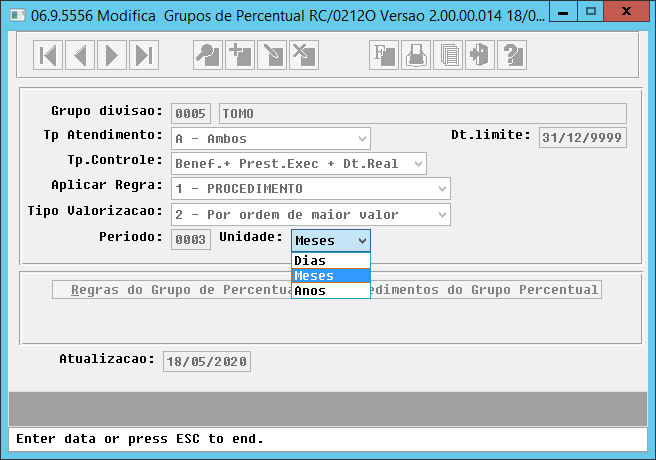Select Anos in the Unidade list
656x460 pixels.
pyautogui.click(x=331, y=291)
